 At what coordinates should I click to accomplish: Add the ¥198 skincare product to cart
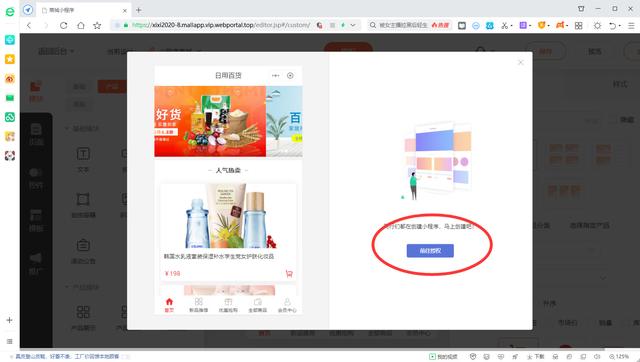(x=289, y=273)
